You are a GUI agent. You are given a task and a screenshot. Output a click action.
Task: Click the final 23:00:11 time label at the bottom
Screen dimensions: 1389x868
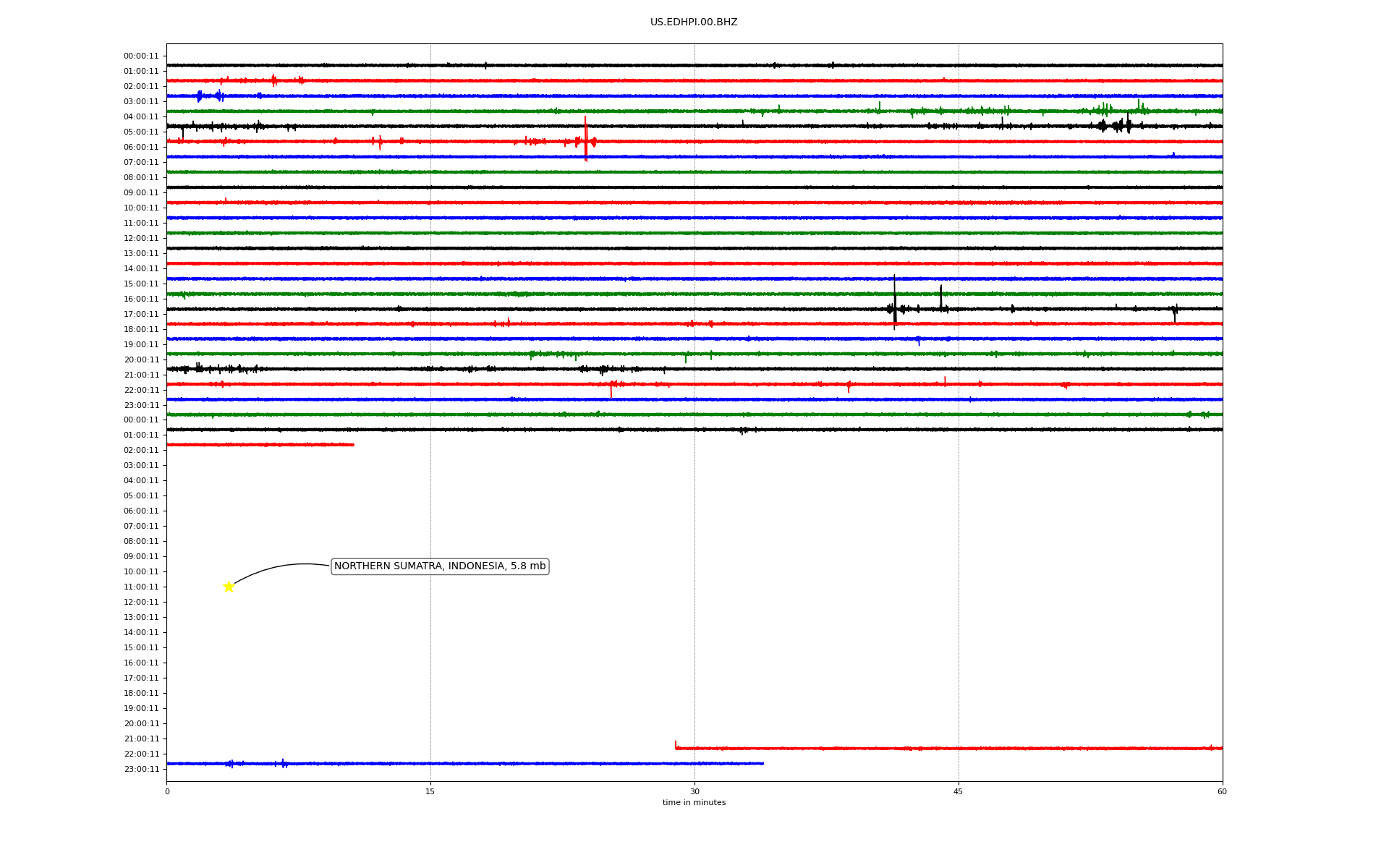coord(141,769)
